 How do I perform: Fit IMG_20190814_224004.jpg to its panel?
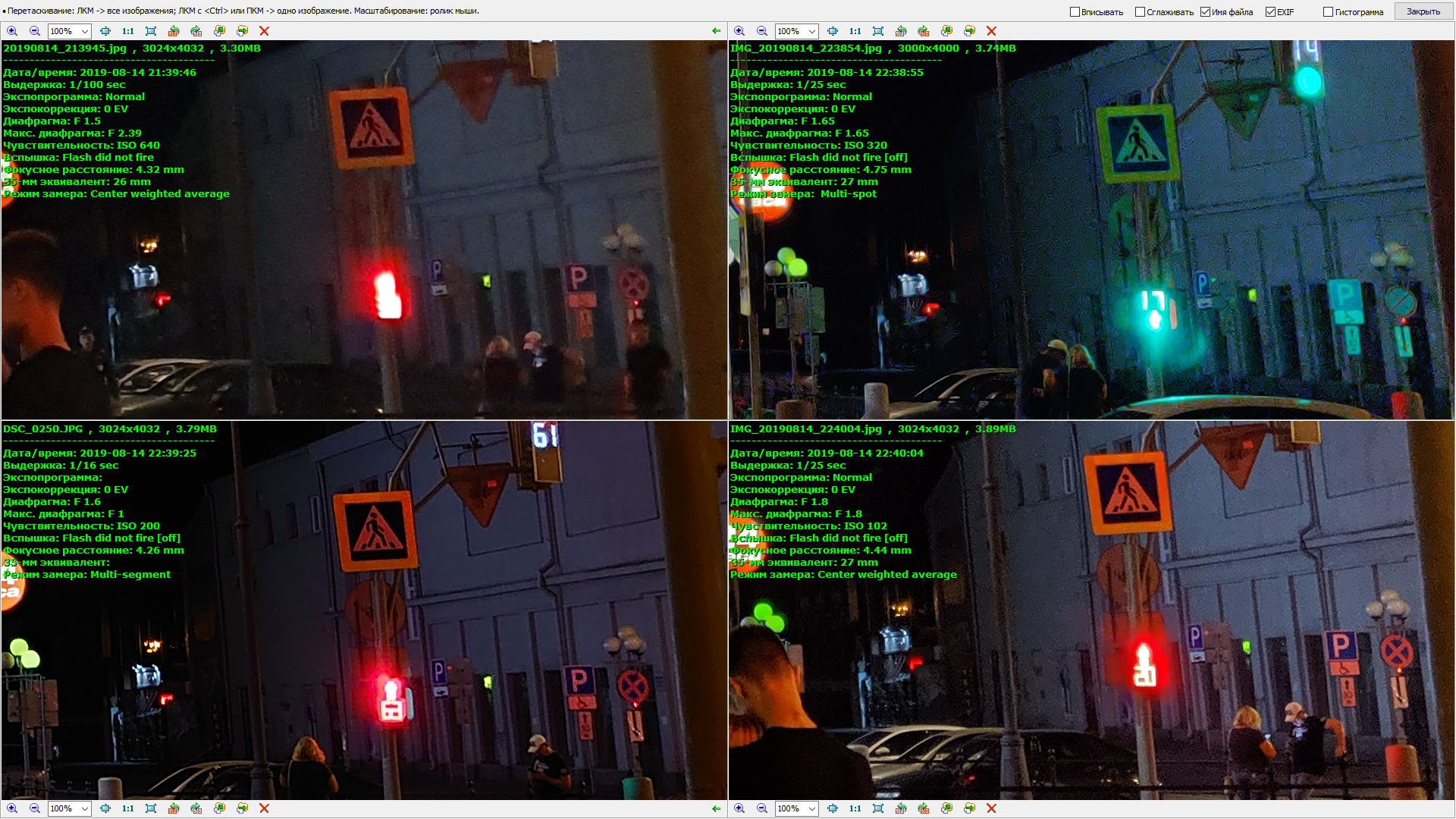pyautogui.click(x=878, y=808)
